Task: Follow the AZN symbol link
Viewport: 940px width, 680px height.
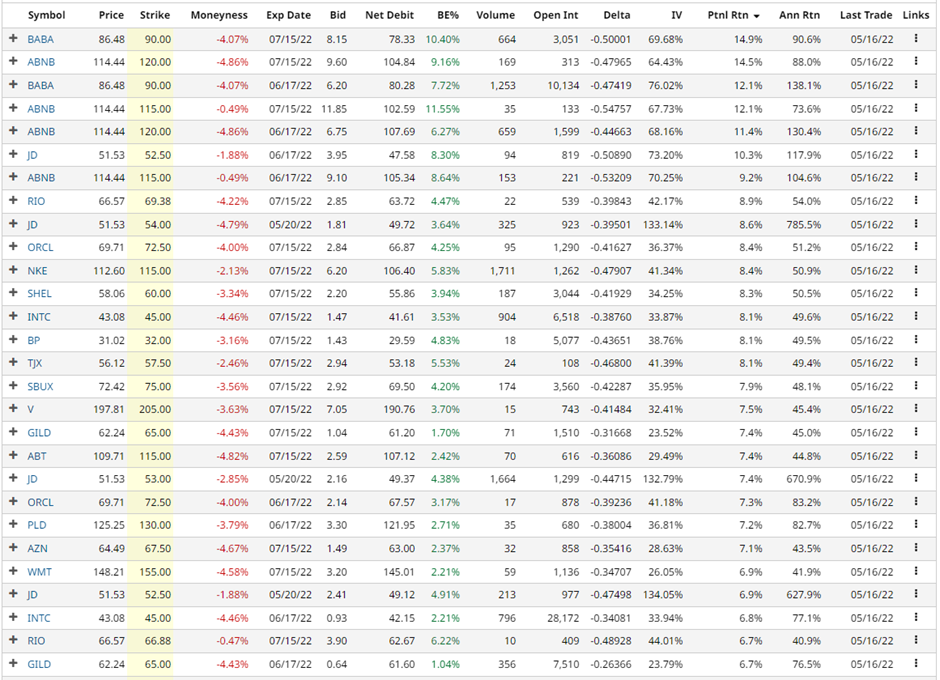Action: (x=37, y=549)
